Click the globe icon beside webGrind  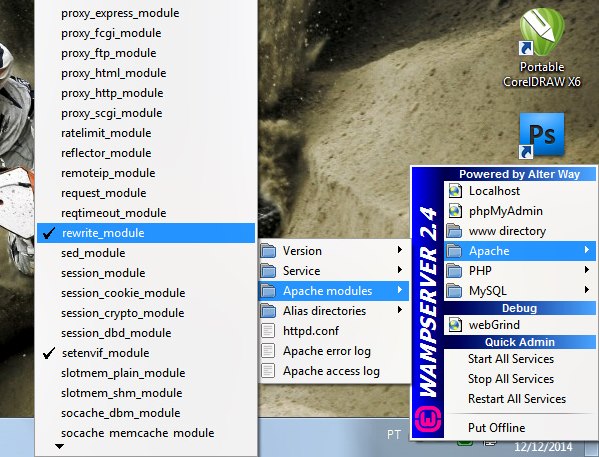[x=455, y=325]
